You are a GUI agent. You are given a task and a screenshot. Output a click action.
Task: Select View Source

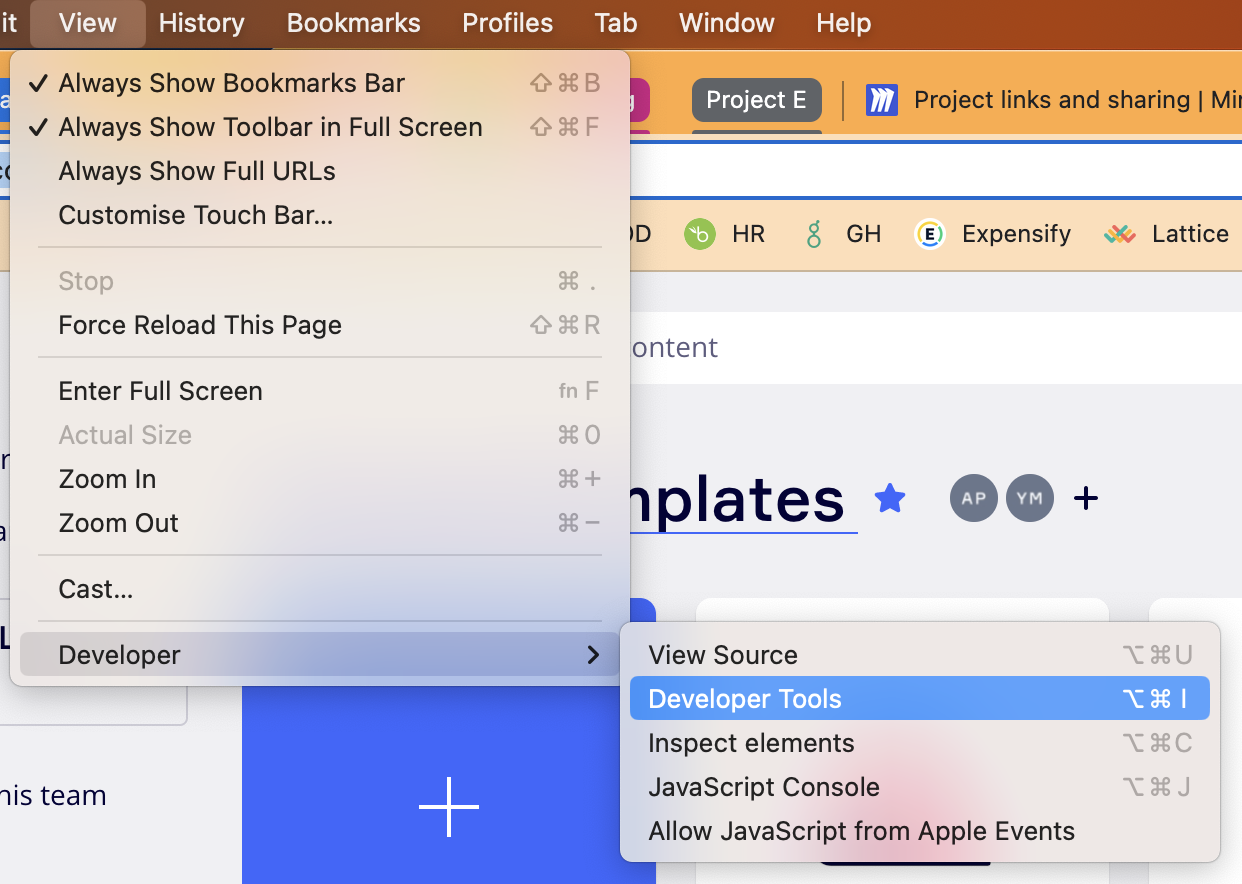722,655
